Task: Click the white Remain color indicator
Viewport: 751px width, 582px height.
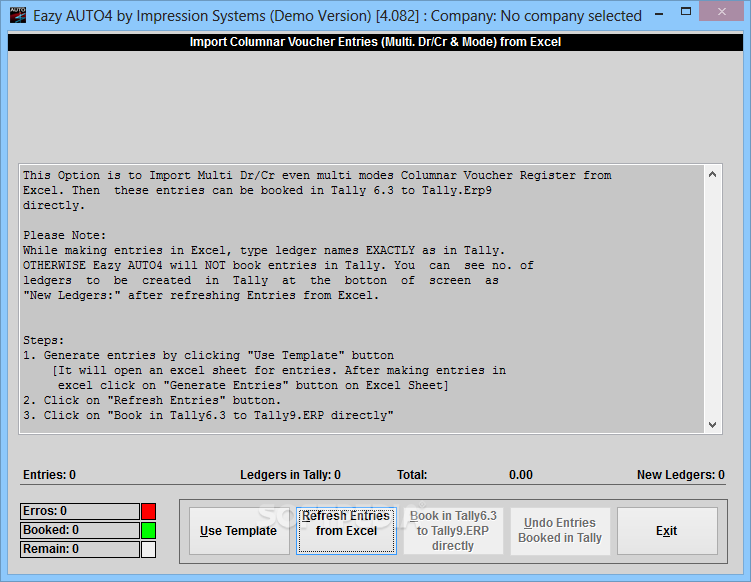Action: point(148,549)
